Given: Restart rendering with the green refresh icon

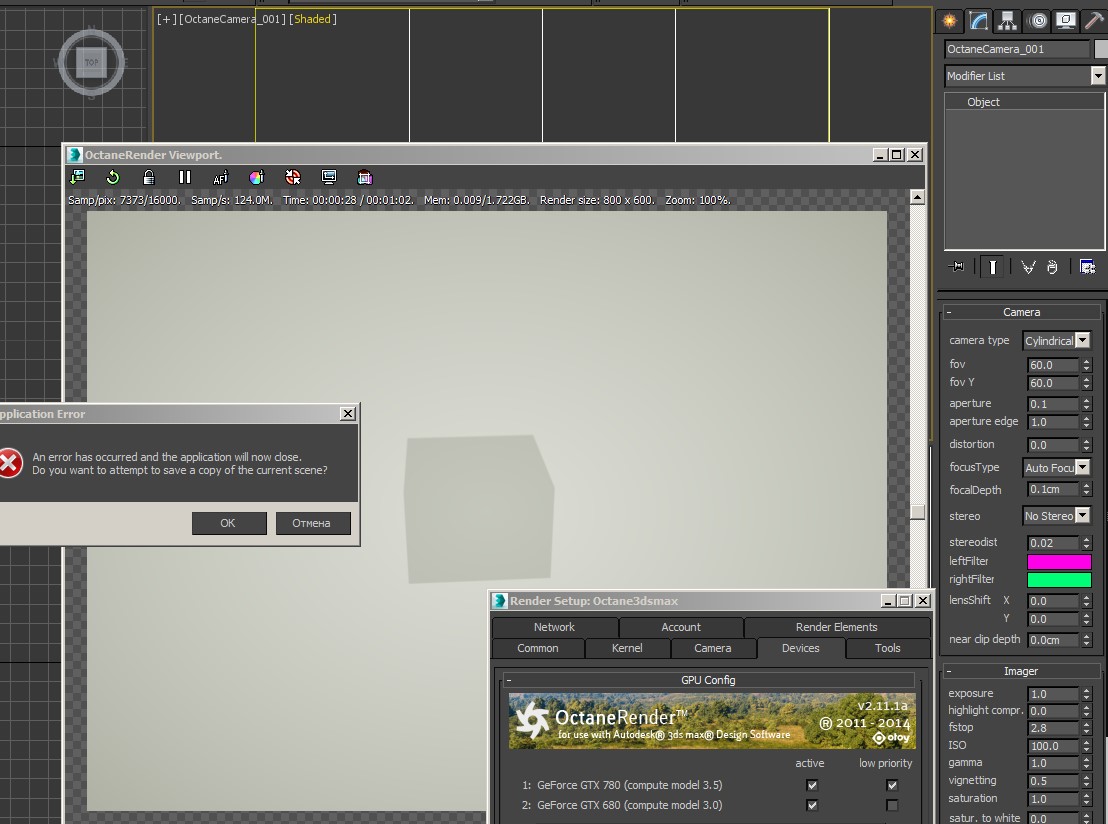Looking at the screenshot, I should [x=112, y=177].
